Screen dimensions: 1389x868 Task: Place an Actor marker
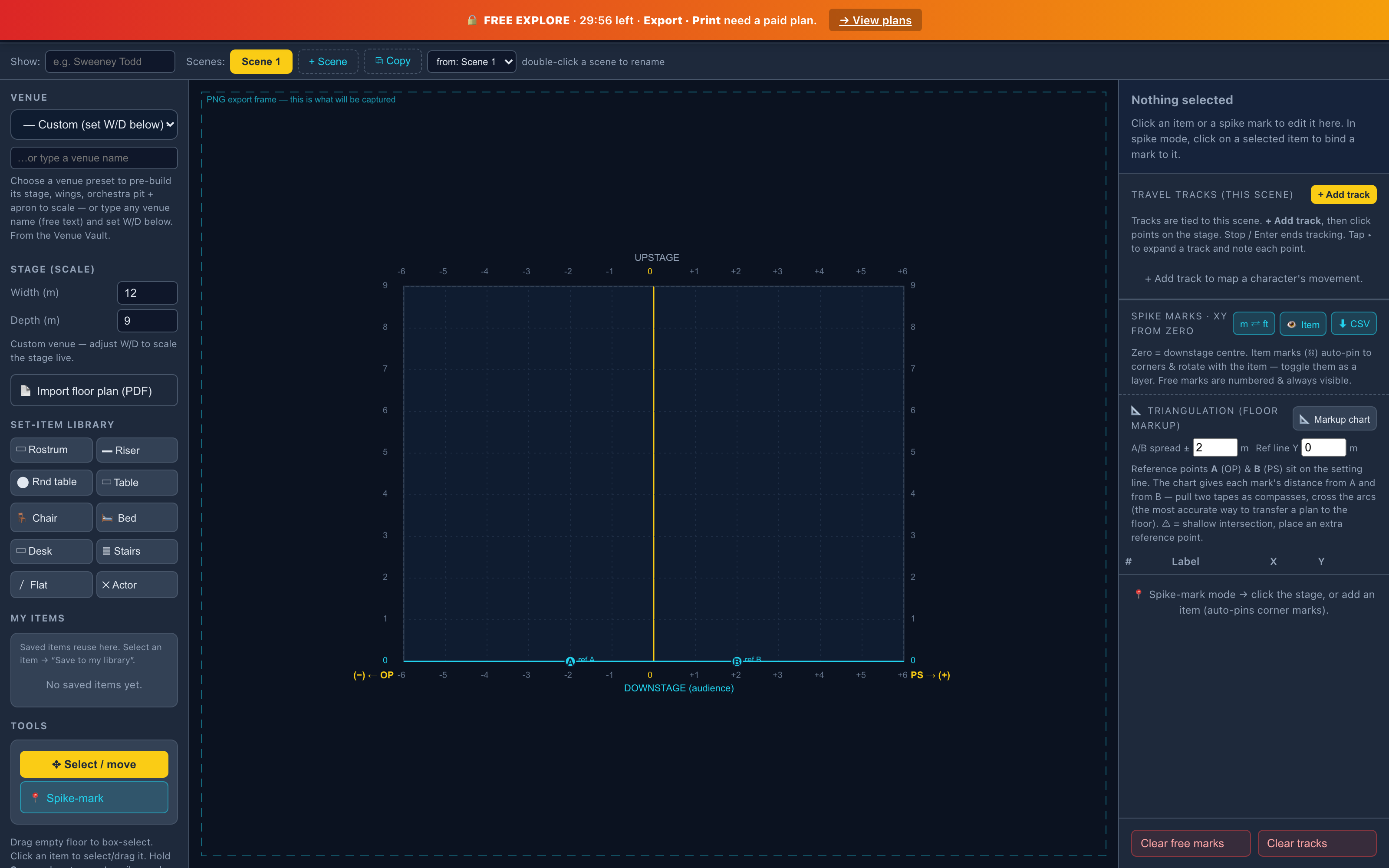137,585
